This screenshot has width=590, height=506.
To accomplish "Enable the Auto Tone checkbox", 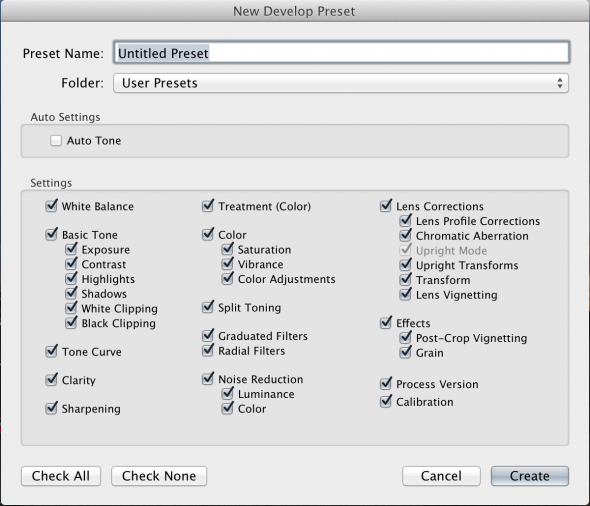I will [x=56, y=141].
